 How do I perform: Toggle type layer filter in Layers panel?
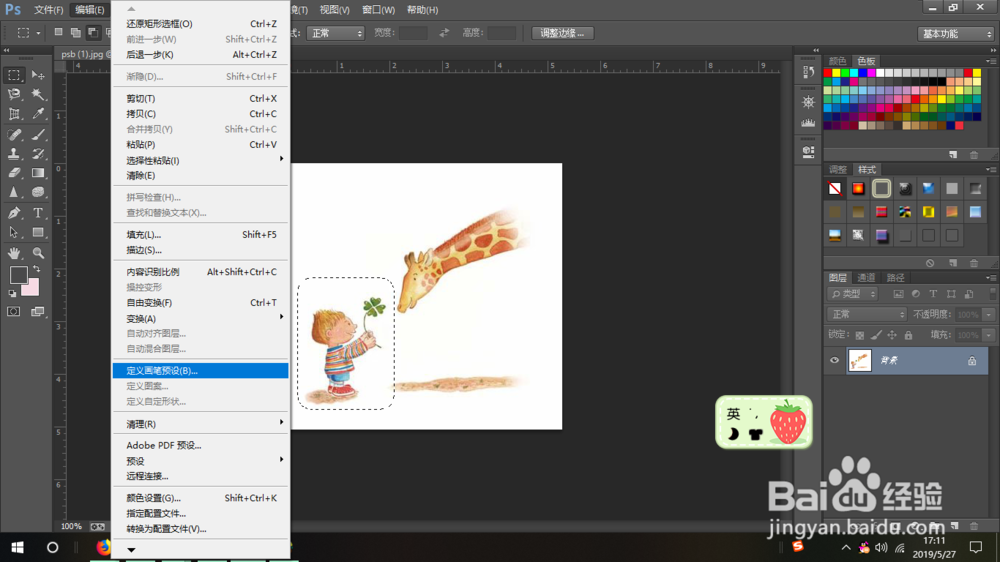pos(933,294)
